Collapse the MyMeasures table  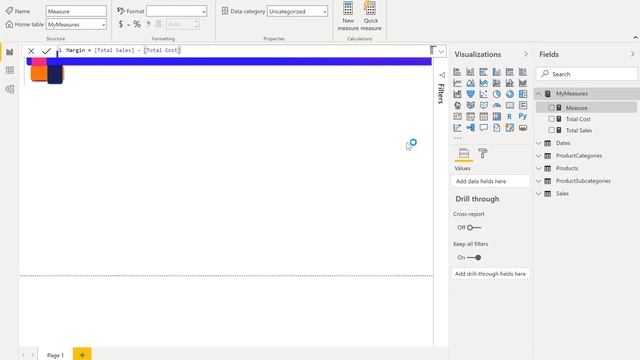point(539,94)
